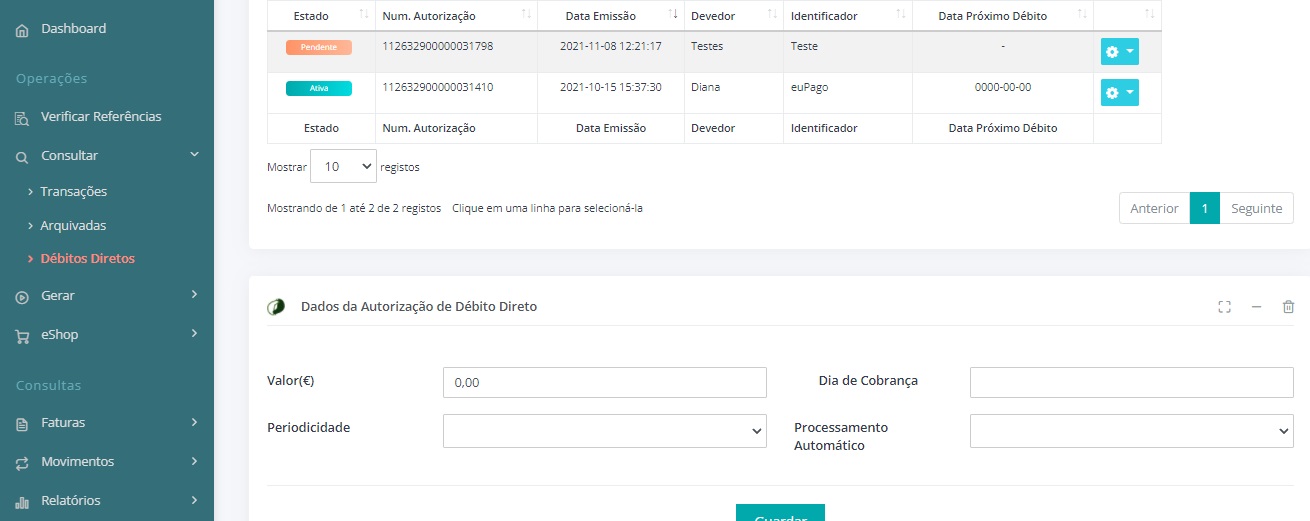Click the Verificar Referências search icon

click(x=22, y=118)
